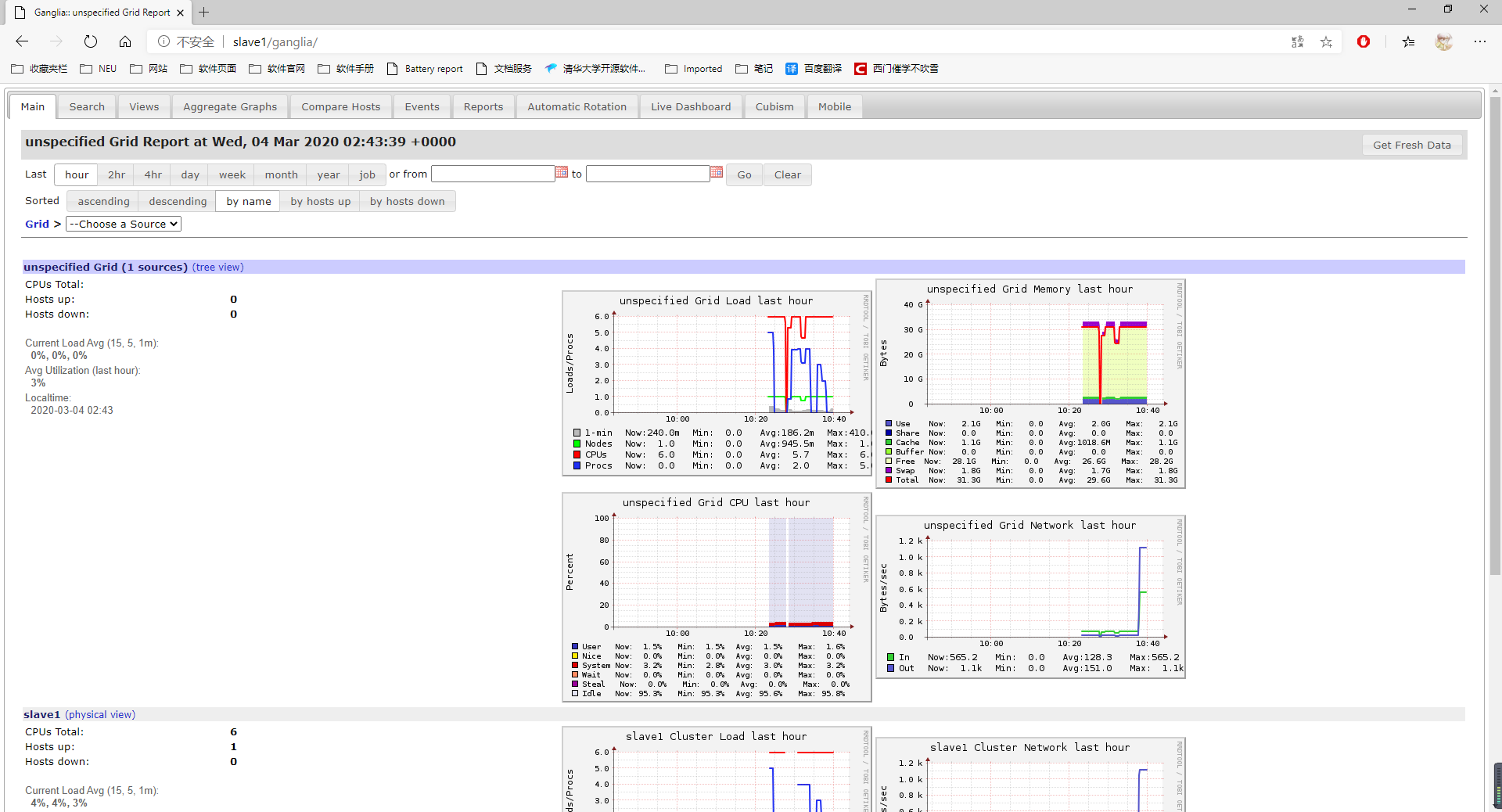Open the Live Dashboard tab
1502x812 pixels.
691,106
